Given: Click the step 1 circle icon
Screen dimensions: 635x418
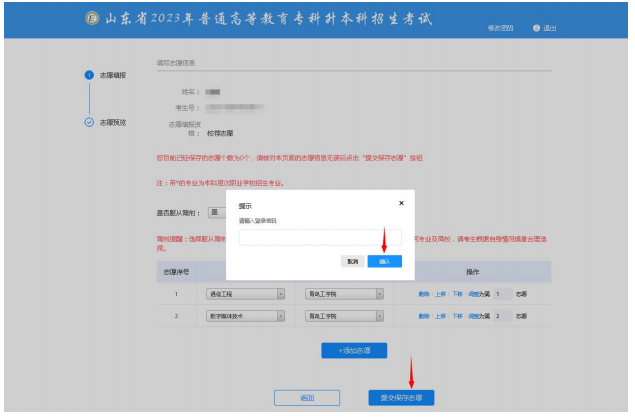Looking at the screenshot, I should point(89,75).
